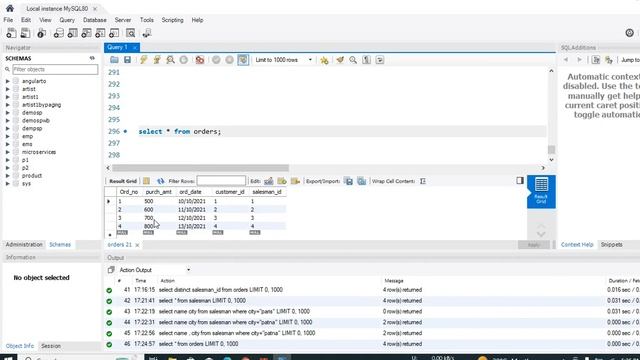Close the orders 21 result tab
Screen dimensions: 640x360
coord(137,245)
